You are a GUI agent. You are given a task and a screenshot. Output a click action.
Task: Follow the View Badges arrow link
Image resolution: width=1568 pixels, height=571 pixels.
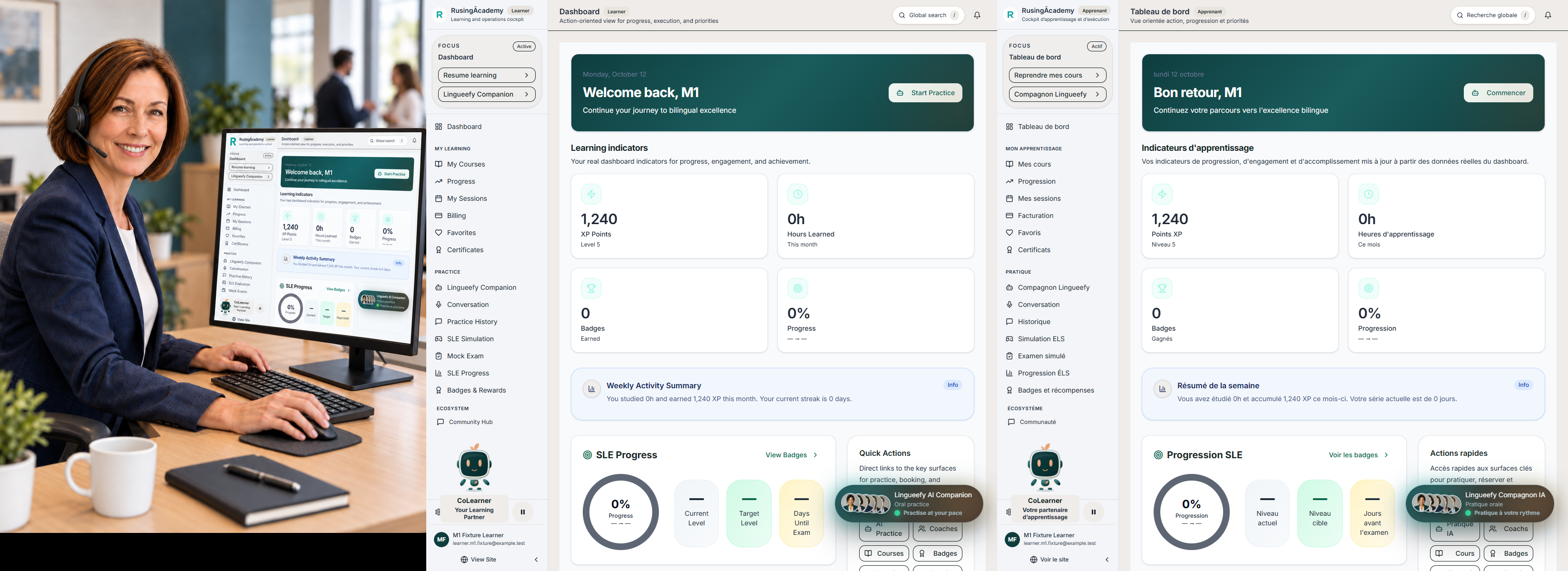pyautogui.click(x=791, y=455)
